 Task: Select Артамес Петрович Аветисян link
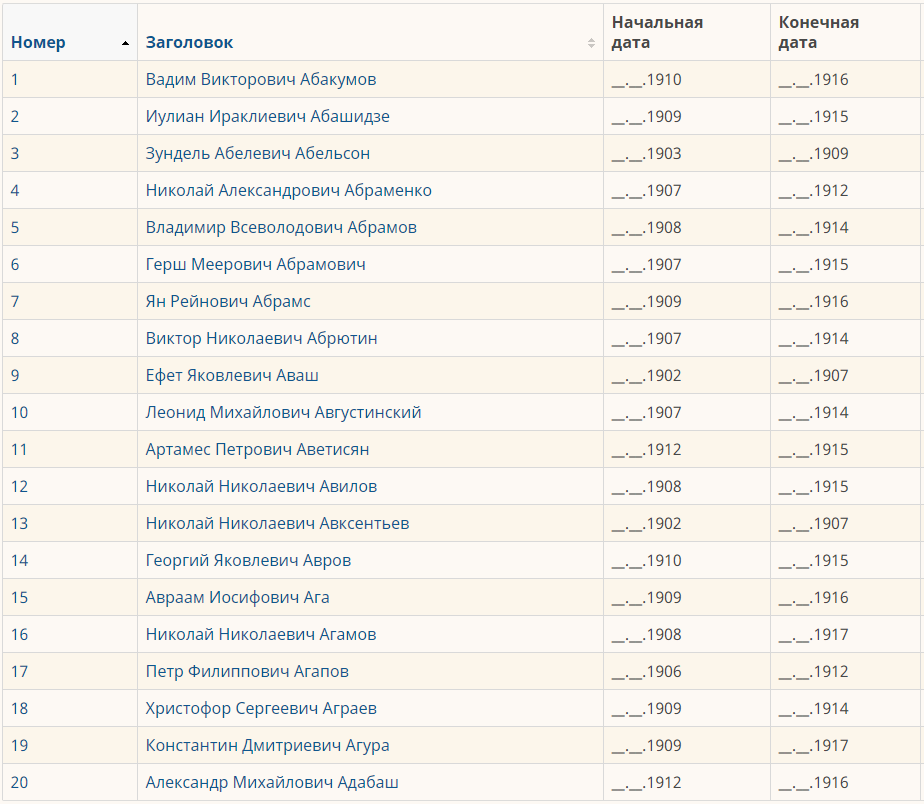pos(257,449)
